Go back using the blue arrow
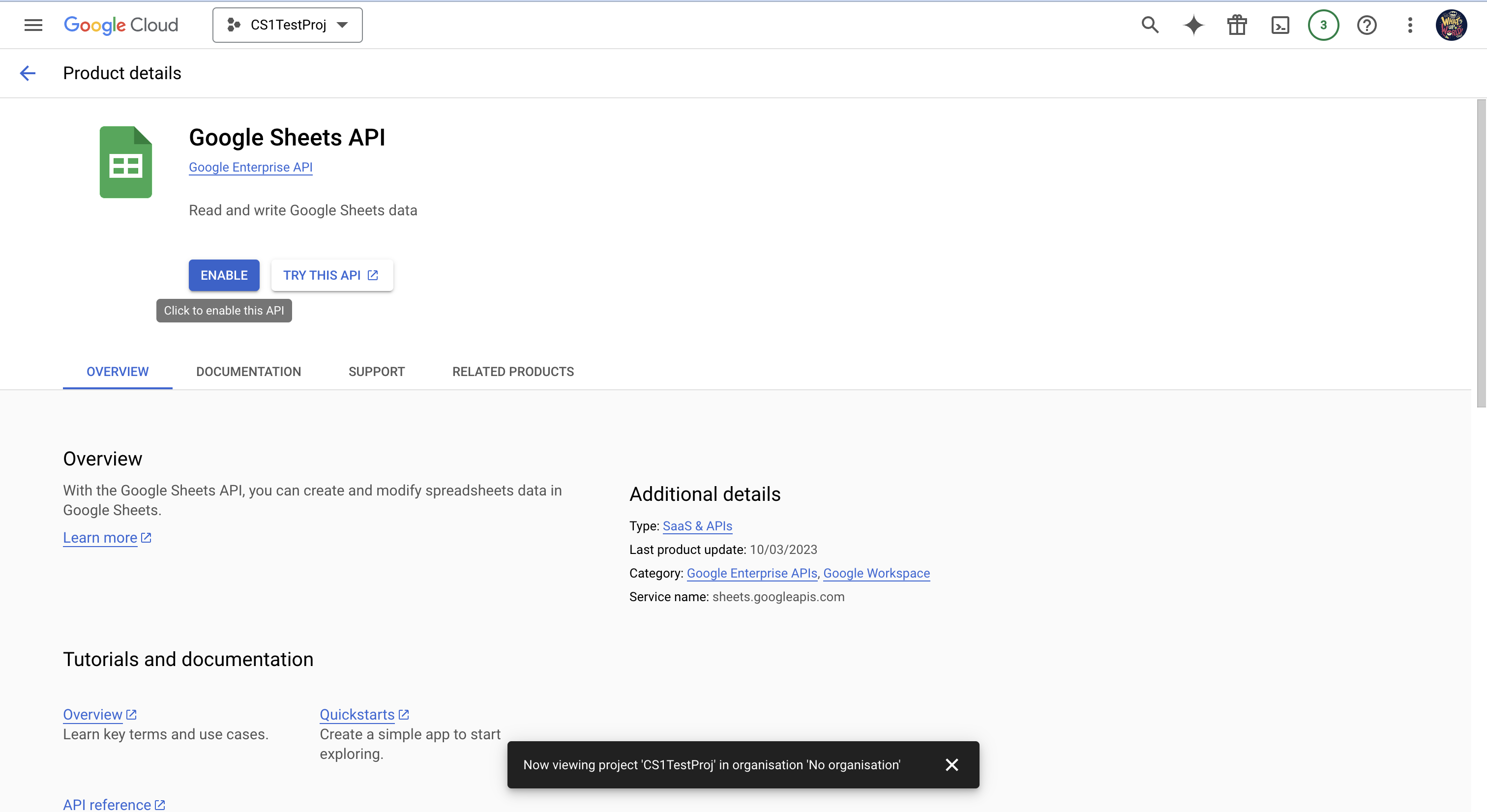This screenshot has height=812, width=1487. 28,73
